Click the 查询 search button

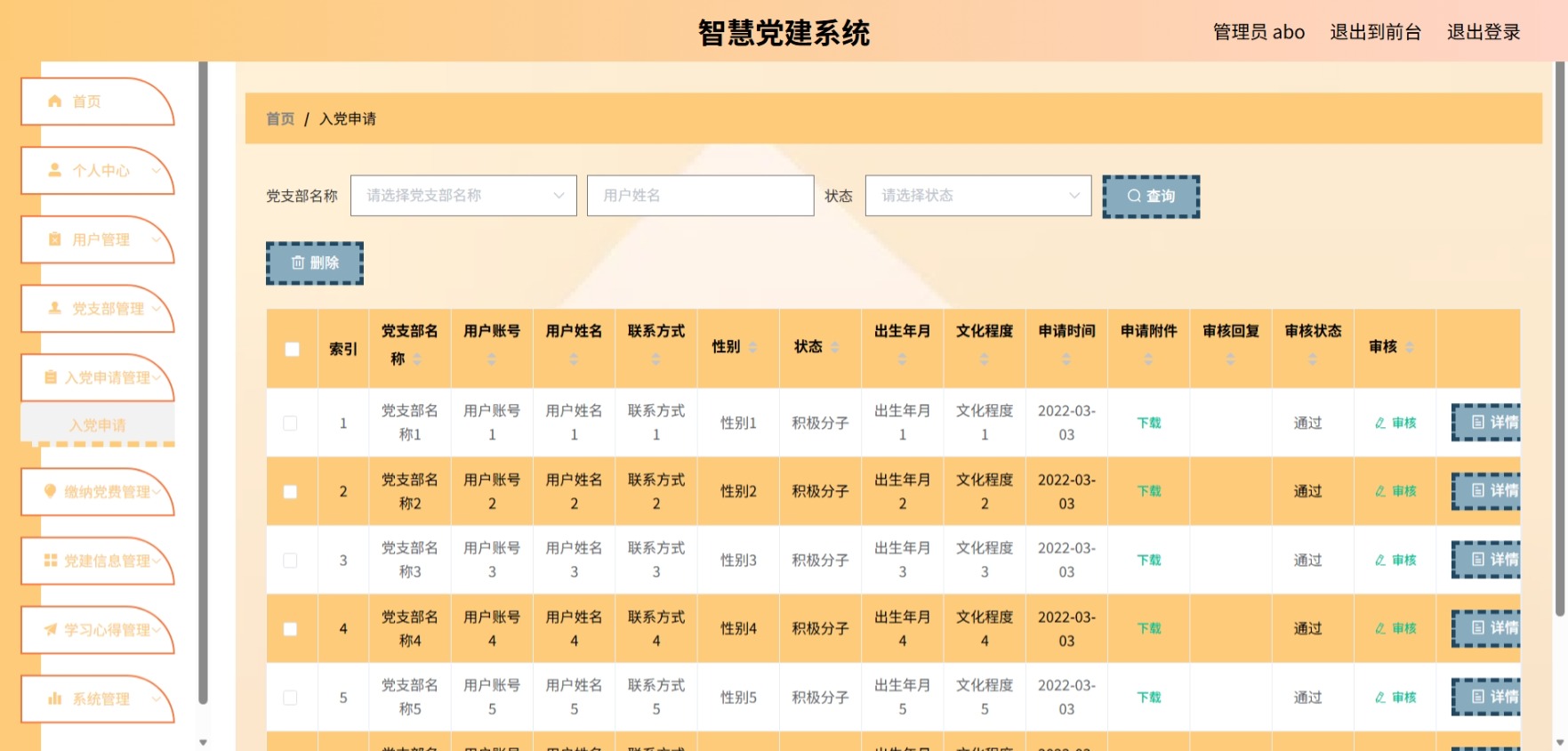pos(1151,196)
